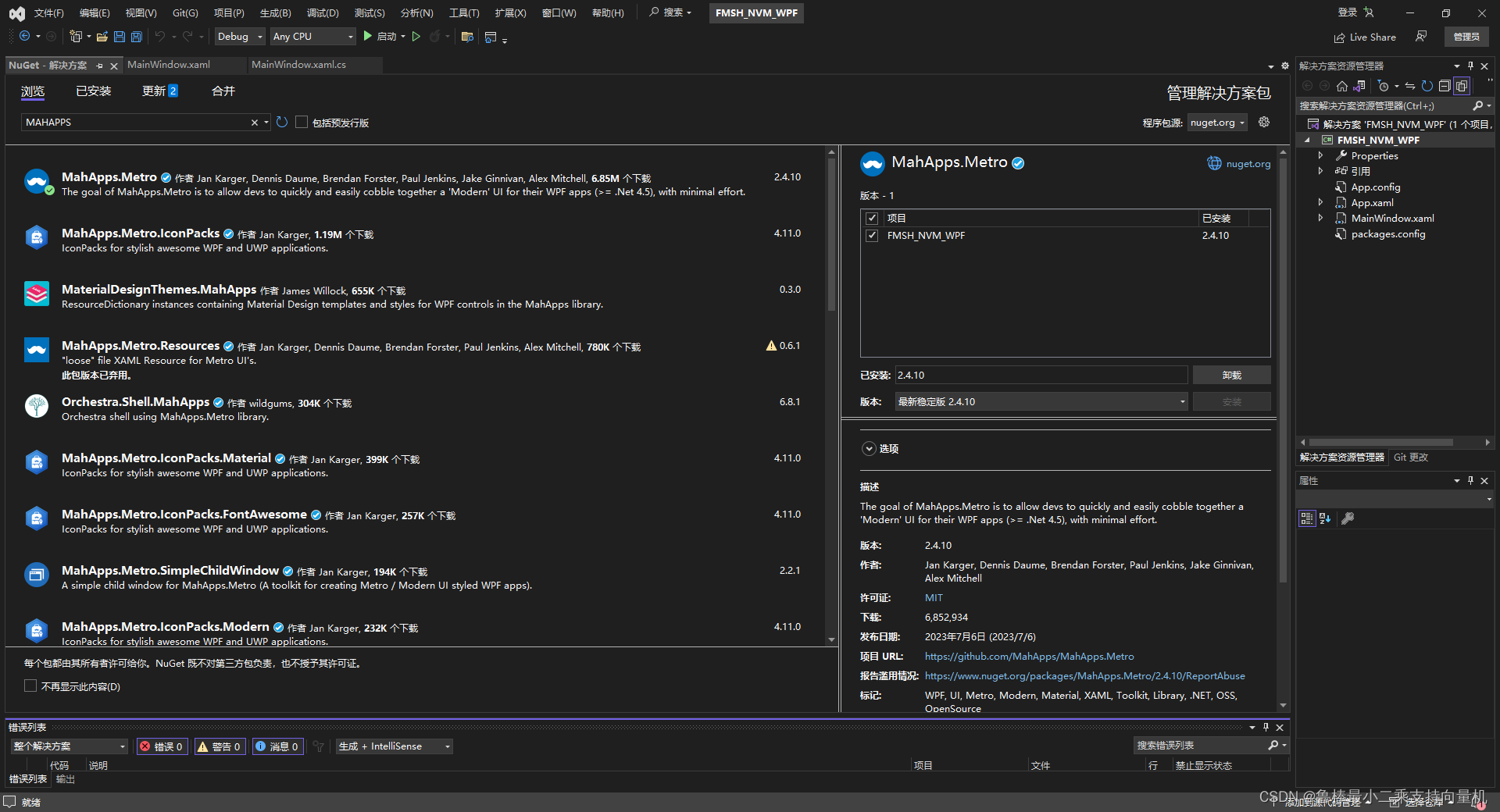Check the 'Do not show this again' checkbox
Image resolution: width=1500 pixels, height=812 pixels.
30,686
